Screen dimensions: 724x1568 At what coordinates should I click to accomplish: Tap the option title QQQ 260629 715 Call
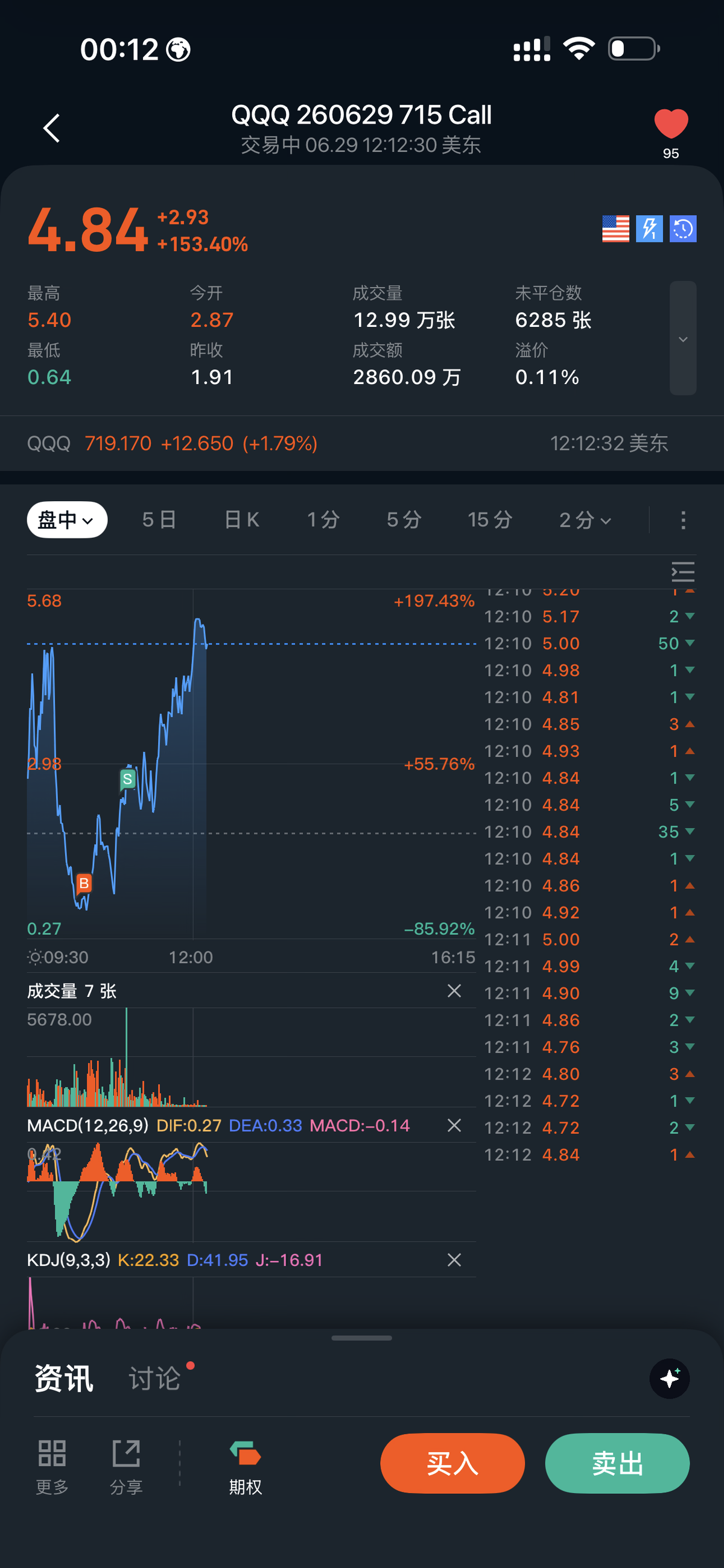point(361,115)
